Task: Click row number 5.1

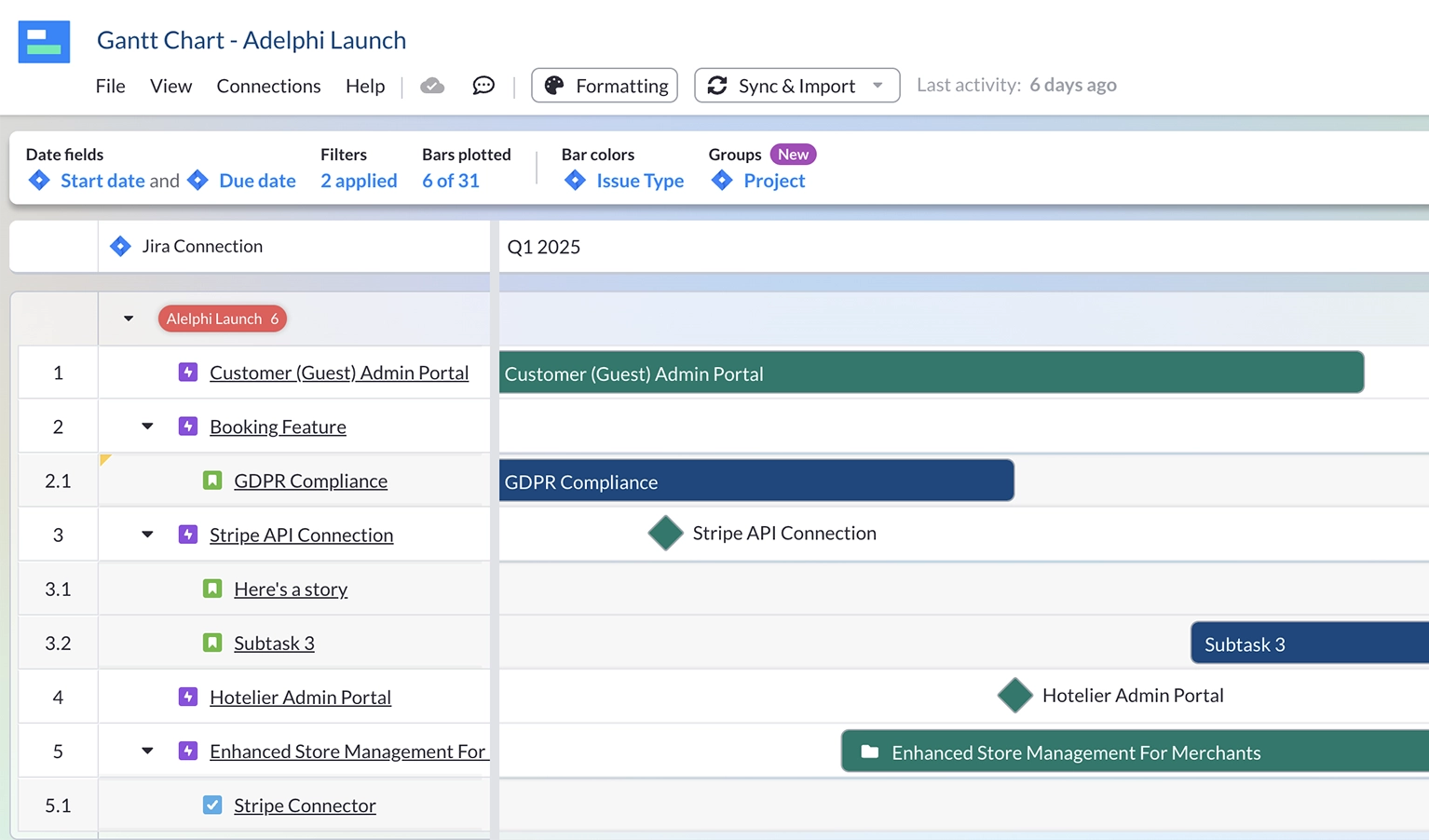Action: [58, 805]
